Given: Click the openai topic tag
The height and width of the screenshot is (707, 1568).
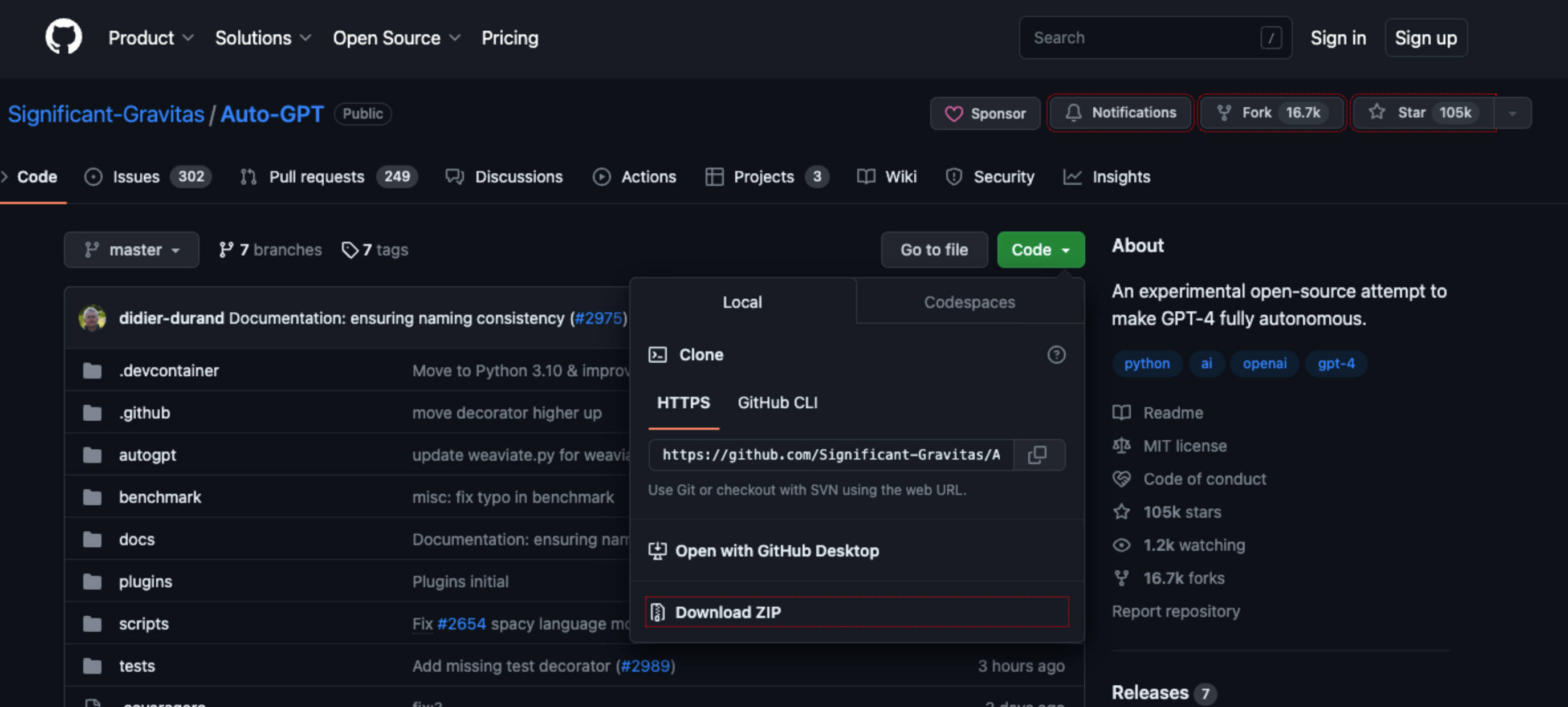Looking at the screenshot, I should pyautogui.click(x=1264, y=364).
